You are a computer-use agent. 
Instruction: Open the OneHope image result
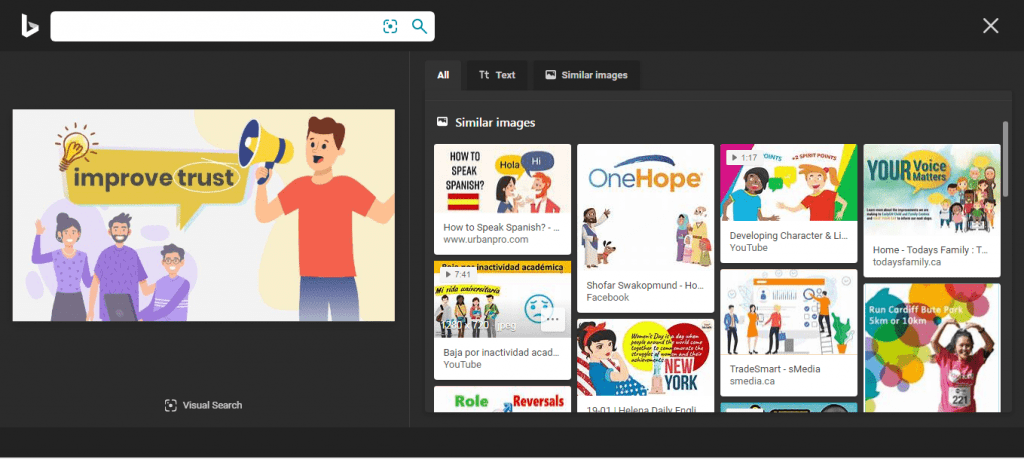pos(645,208)
